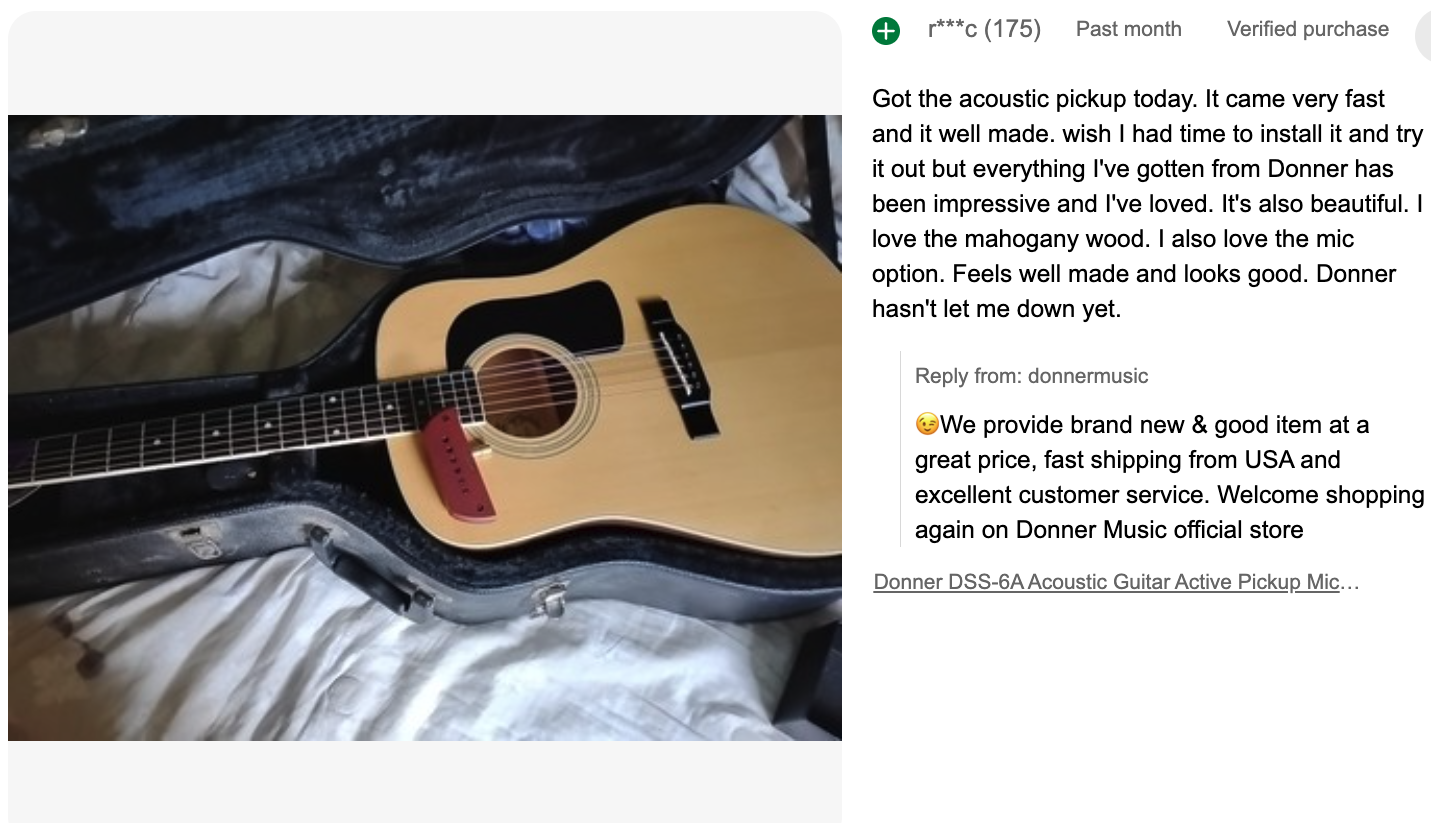Click the "Reply from: donnermusic" header
The height and width of the screenshot is (832, 1431).
[x=1031, y=376]
